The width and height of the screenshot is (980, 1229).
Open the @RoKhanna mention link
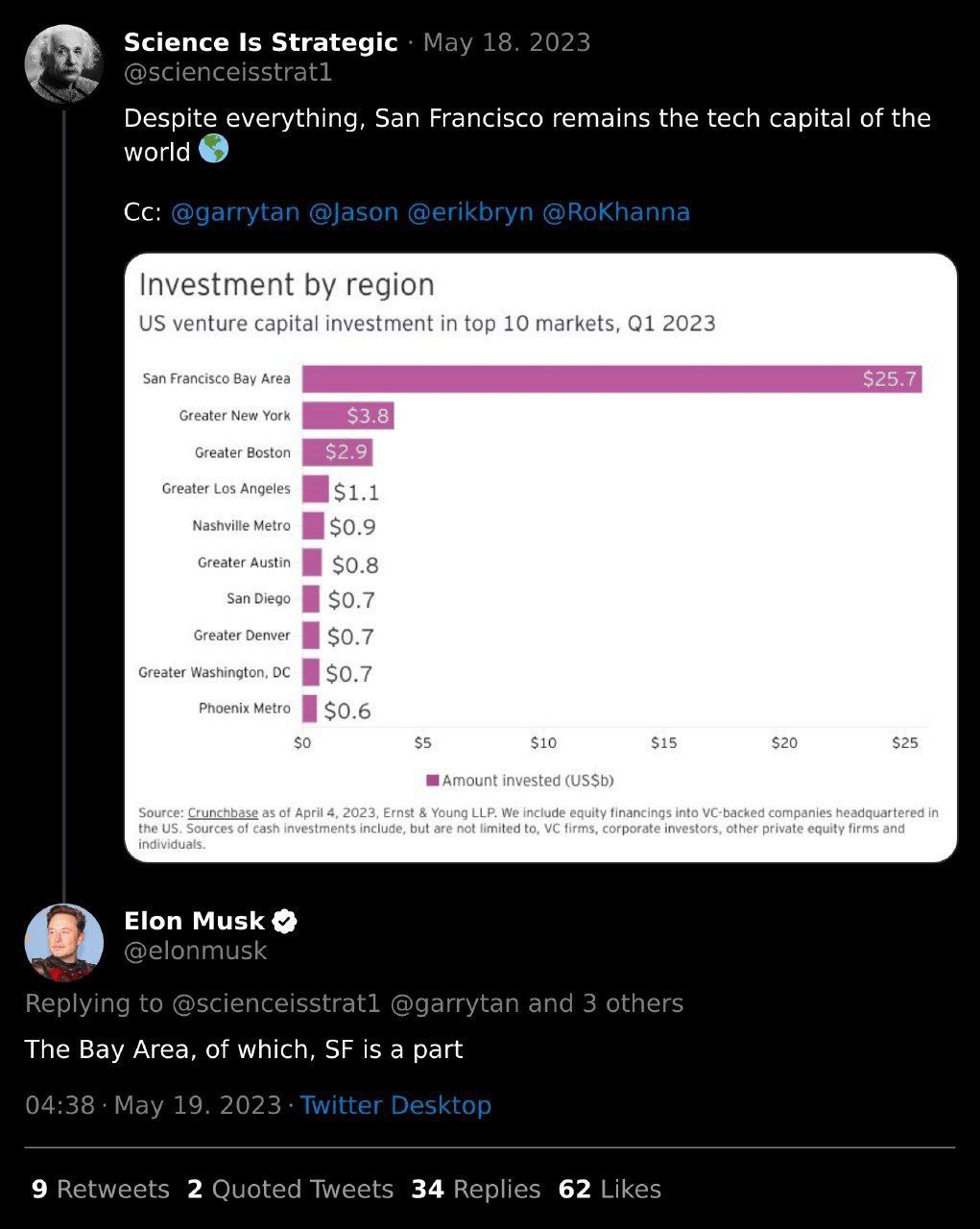tap(616, 212)
